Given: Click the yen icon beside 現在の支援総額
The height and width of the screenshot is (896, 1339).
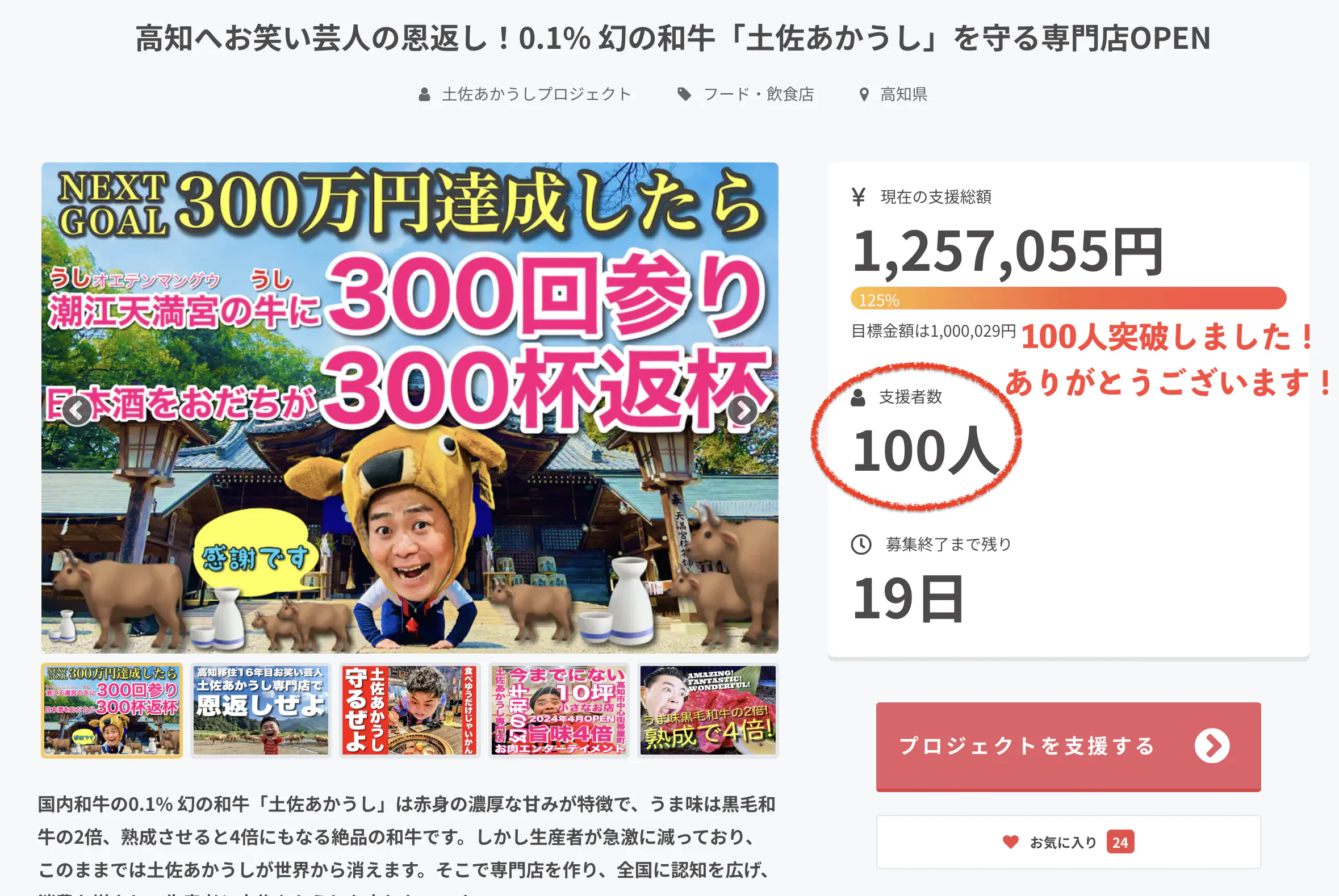Looking at the screenshot, I should pos(859,196).
